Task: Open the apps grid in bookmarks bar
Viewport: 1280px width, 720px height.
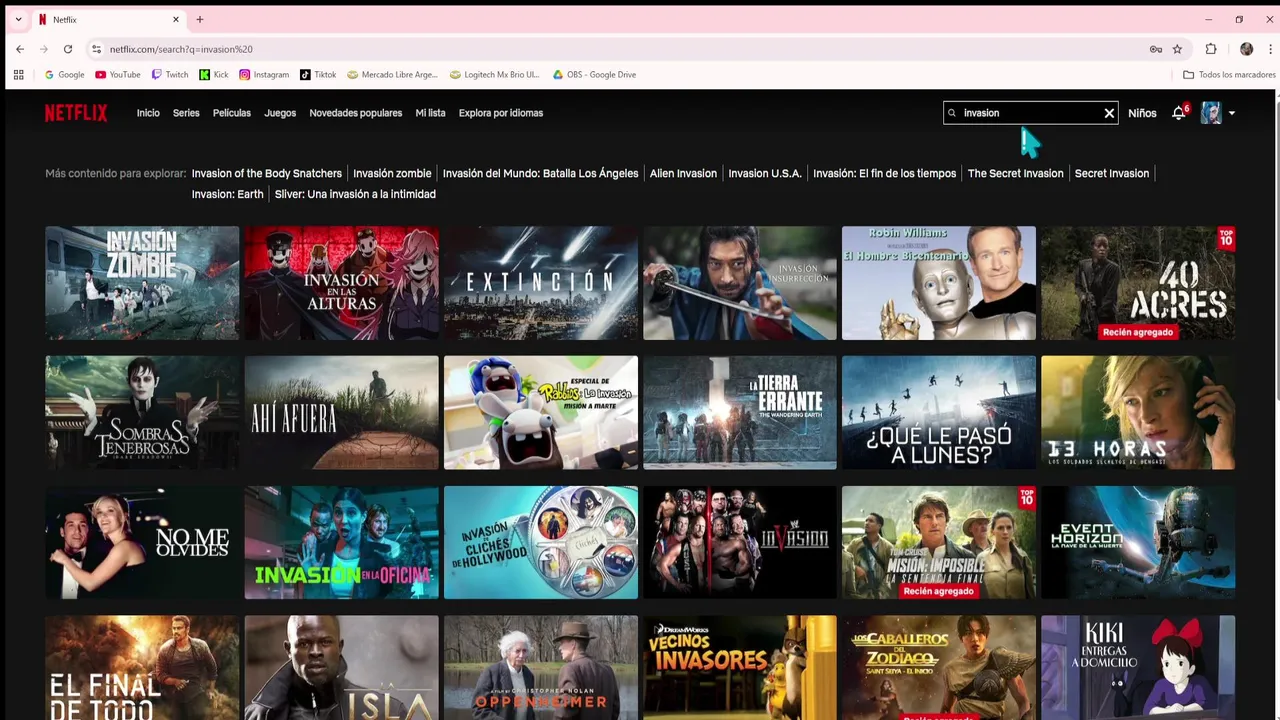Action: [18, 75]
